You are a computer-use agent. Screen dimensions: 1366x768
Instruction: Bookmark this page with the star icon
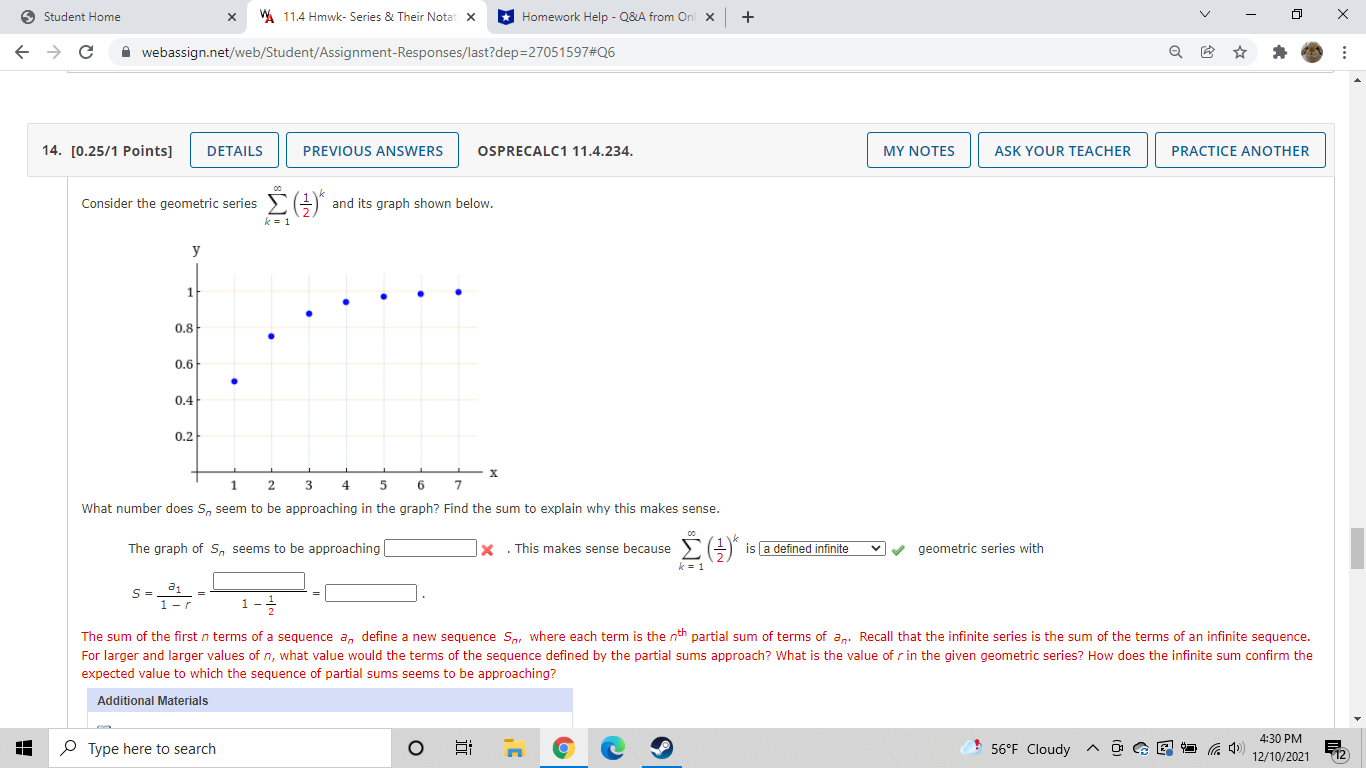pos(1240,51)
